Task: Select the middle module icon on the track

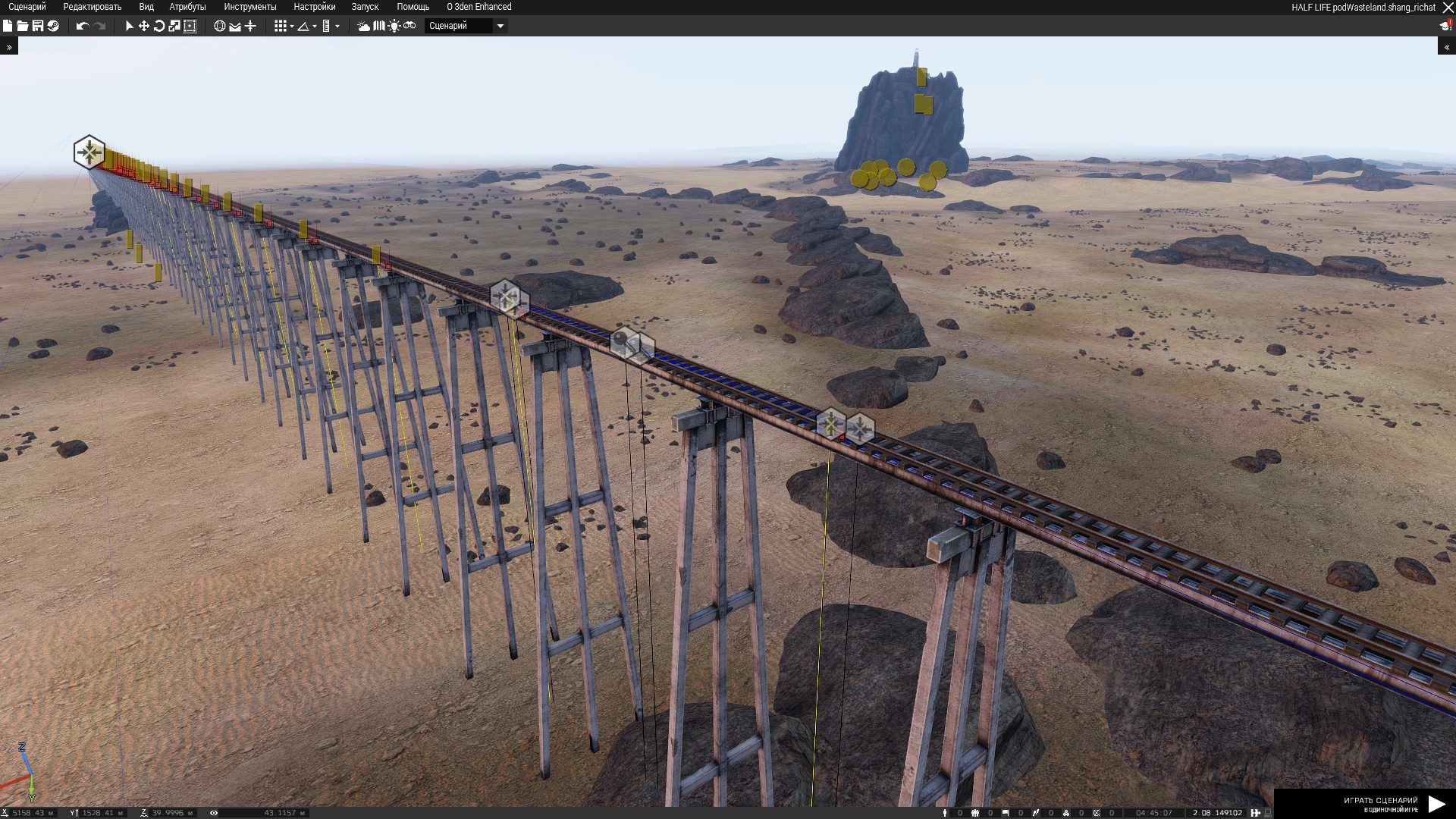Action: 505,297
